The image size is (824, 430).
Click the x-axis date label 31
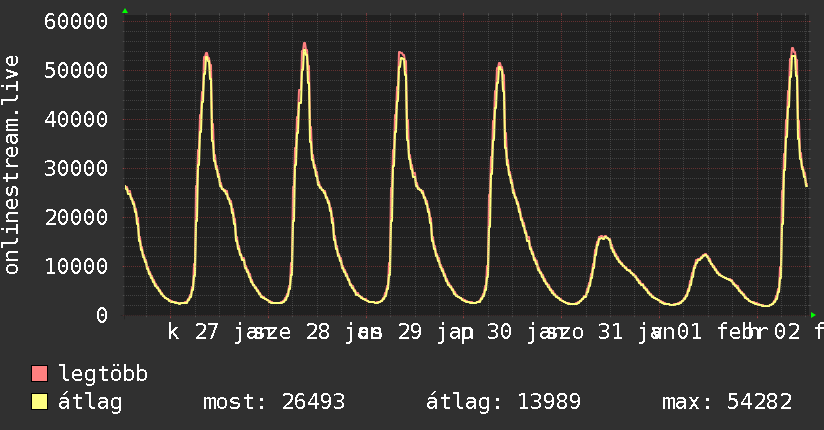[610, 332]
